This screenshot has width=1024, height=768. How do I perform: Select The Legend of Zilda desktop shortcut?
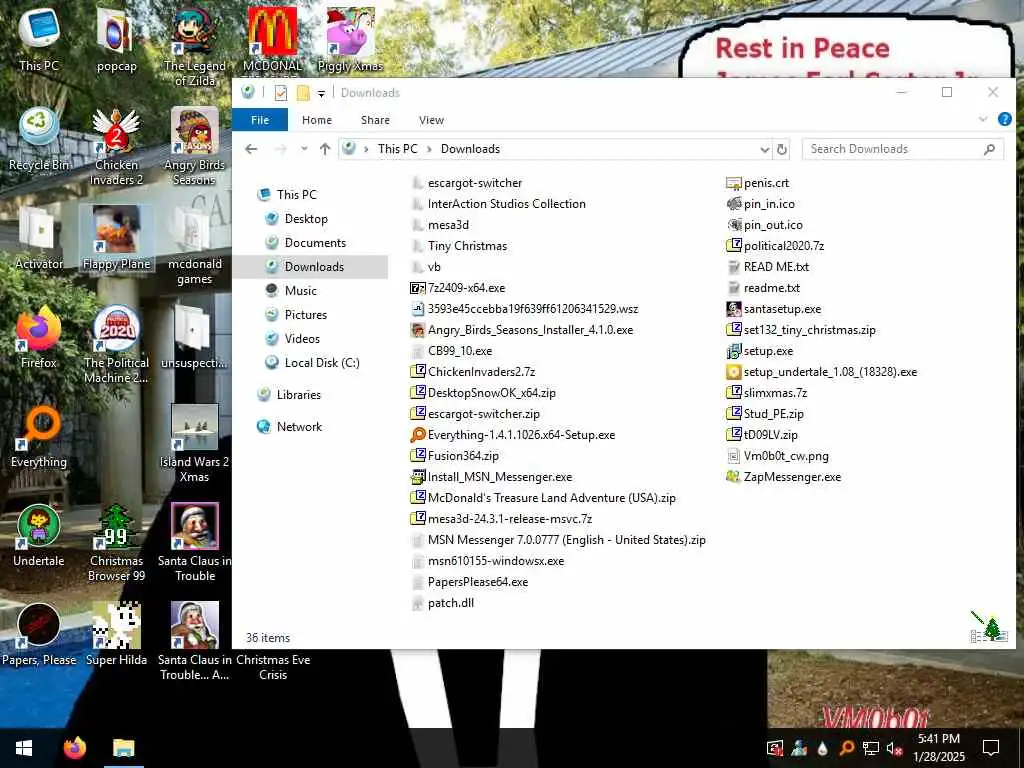tap(194, 47)
